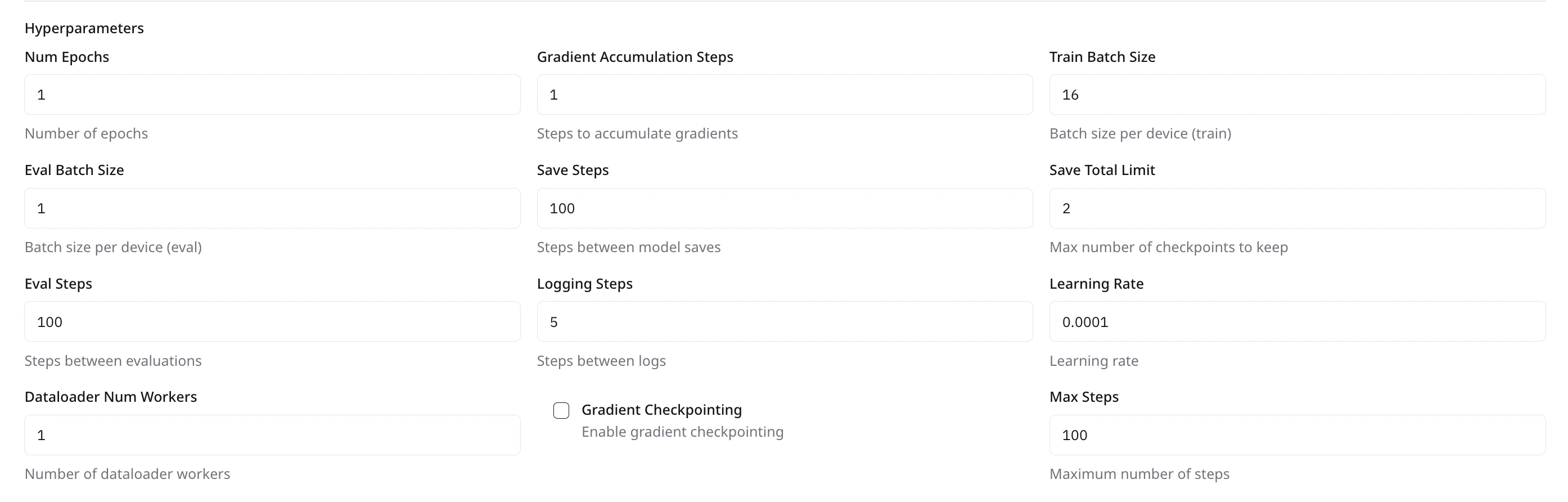Viewport: 1568px width, 502px height.
Task: Click the Hyperparameters section heading
Action: [x=84, y=28]
